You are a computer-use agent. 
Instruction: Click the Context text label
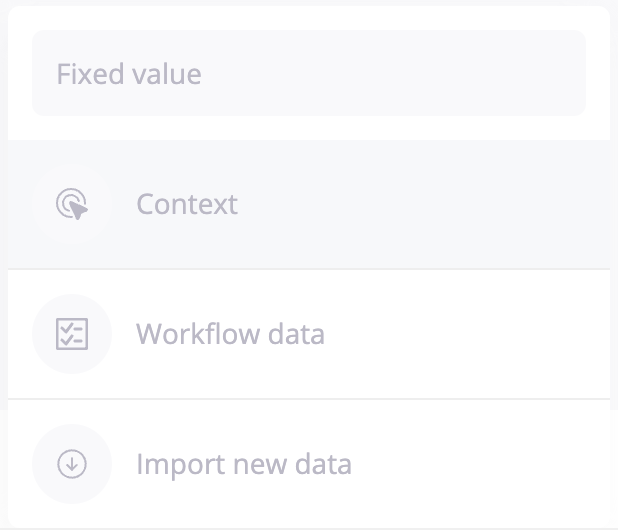187,205
